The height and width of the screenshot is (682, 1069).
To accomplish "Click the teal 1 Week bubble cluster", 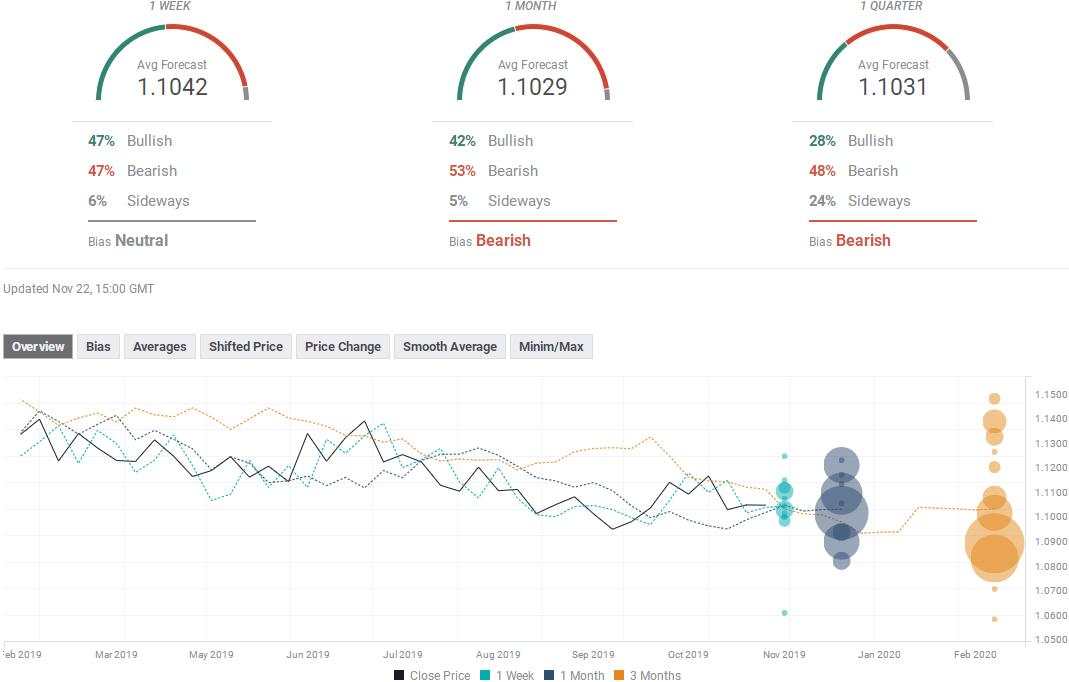I will point(785,501).
